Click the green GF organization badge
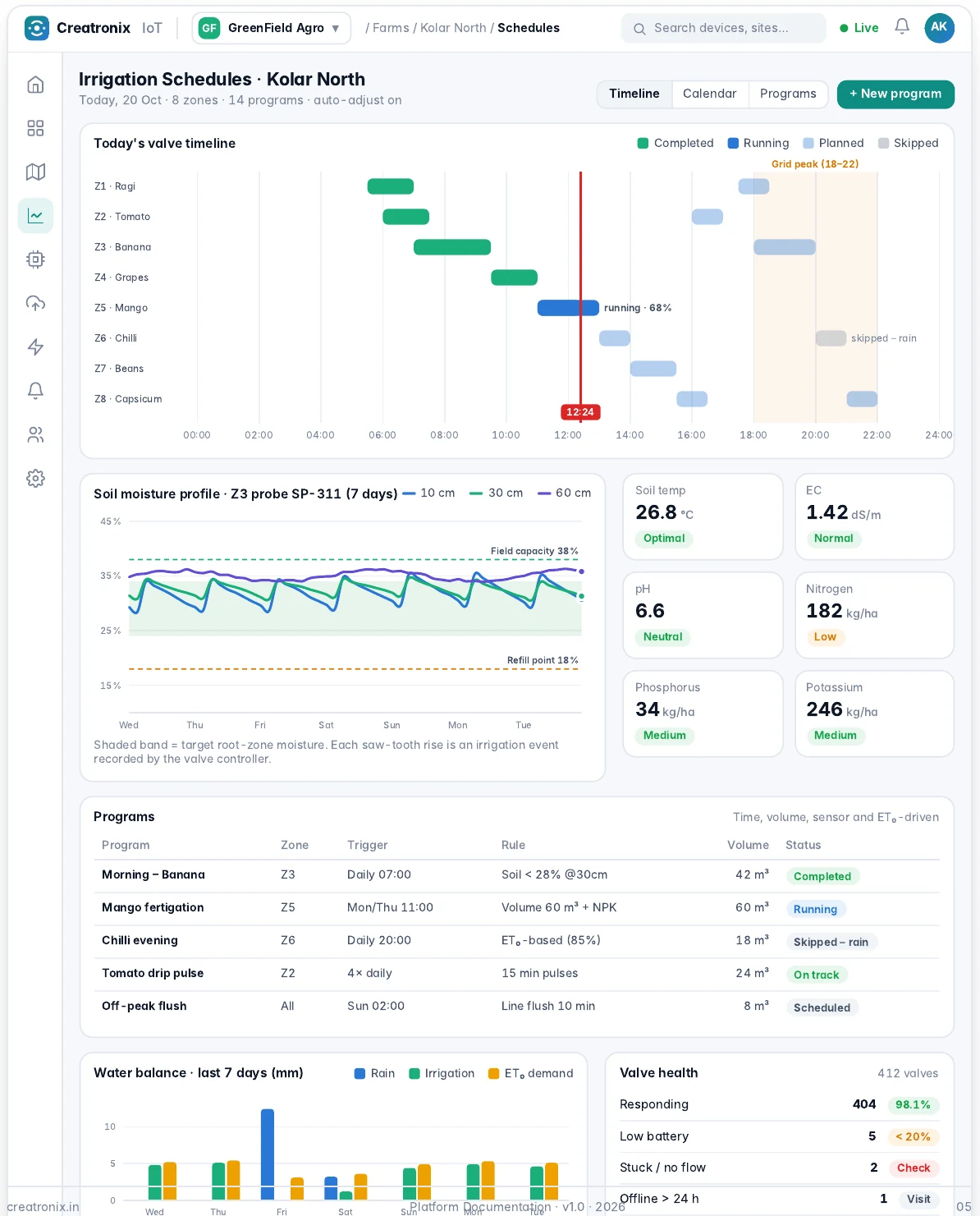Viewport: 980px width, 1216px height. coord(209,28)
